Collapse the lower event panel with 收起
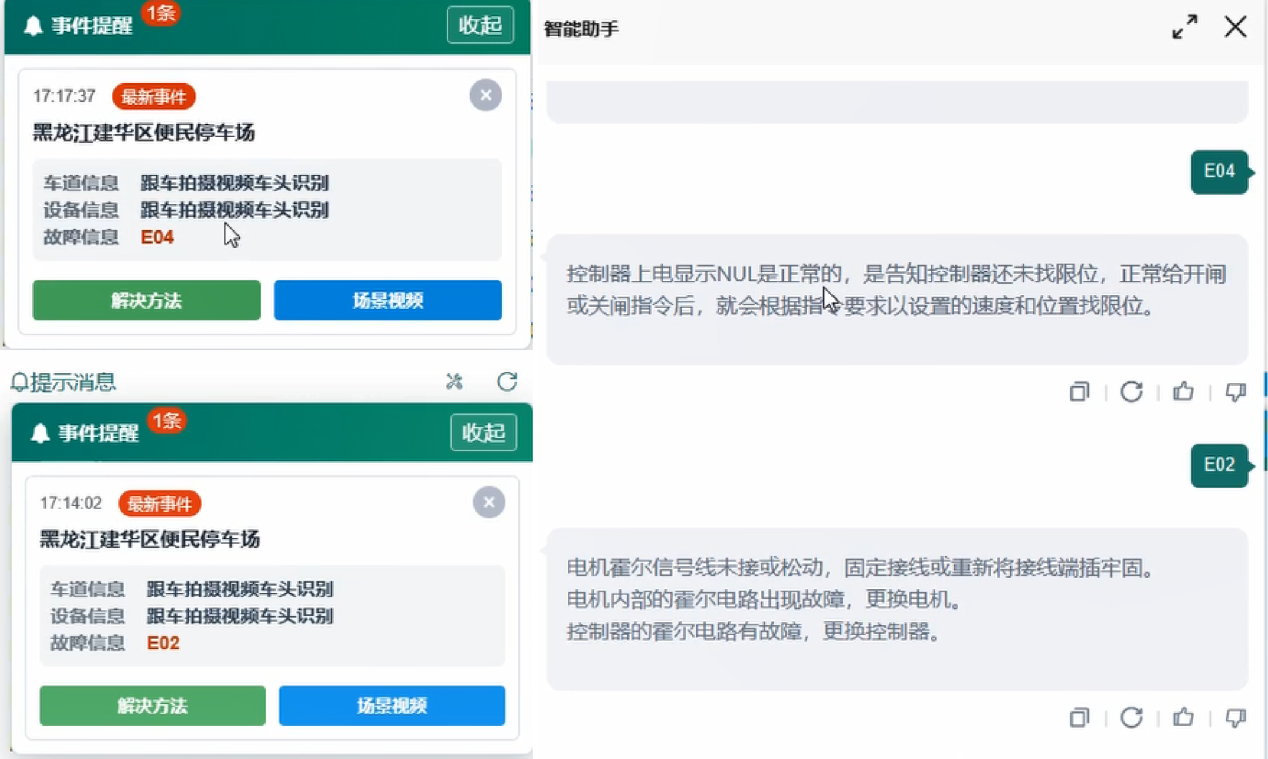This screenshot has width=1268, height=759. coord(484,432)
